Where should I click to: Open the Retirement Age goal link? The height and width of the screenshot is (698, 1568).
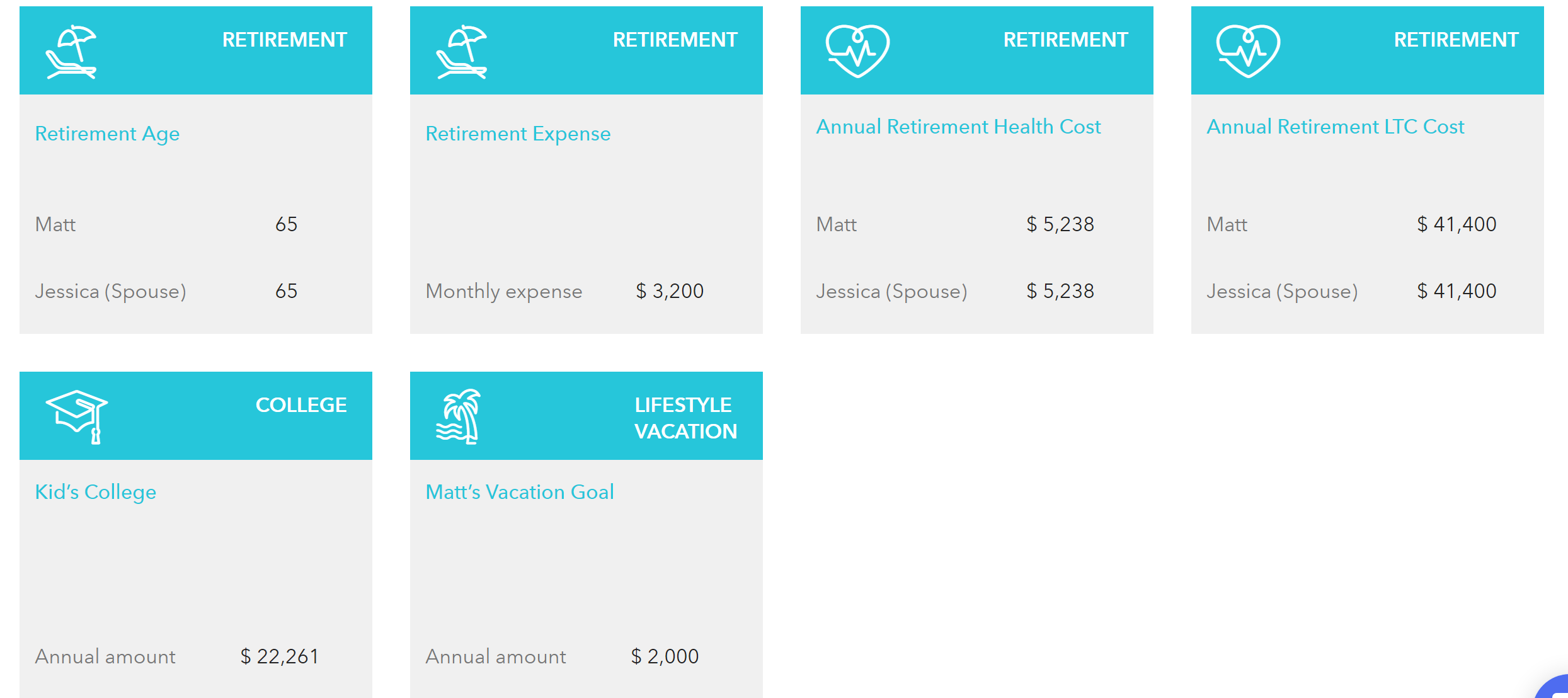tap(107, 134)
